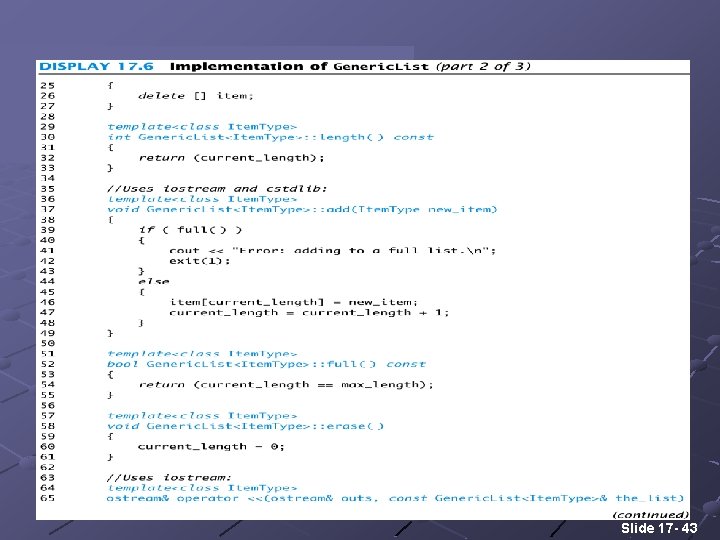Click the 'exit(1);' code line

click(x=200, y=261)
